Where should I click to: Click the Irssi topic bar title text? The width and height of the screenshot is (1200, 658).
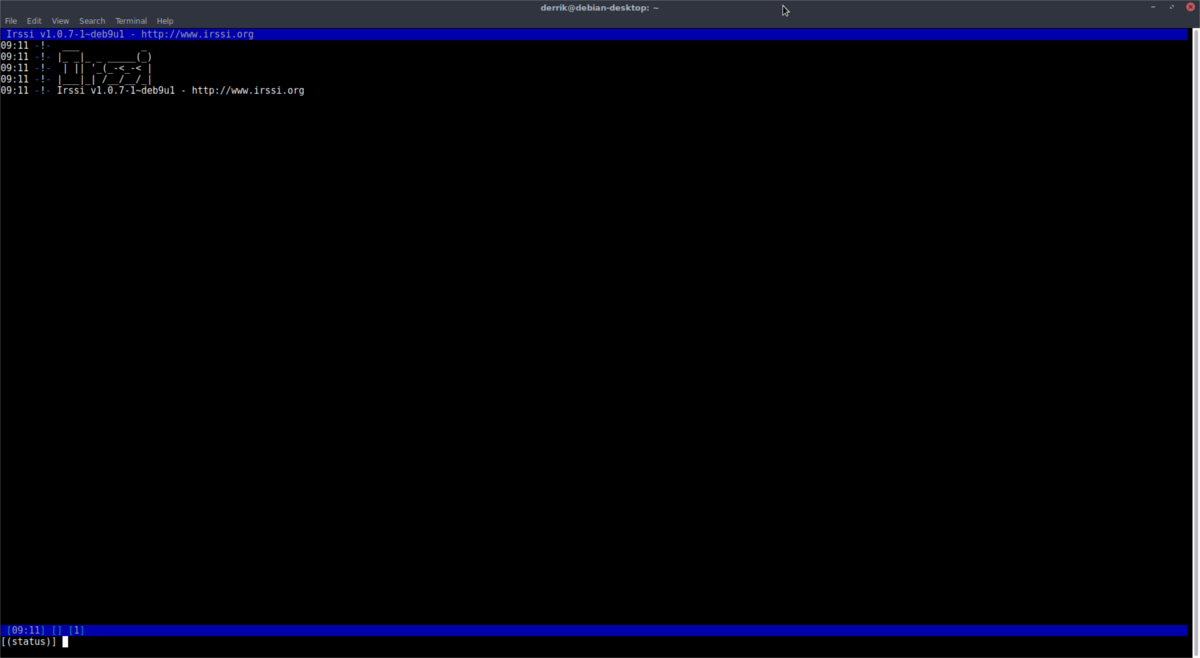click(x=130, y=34)
